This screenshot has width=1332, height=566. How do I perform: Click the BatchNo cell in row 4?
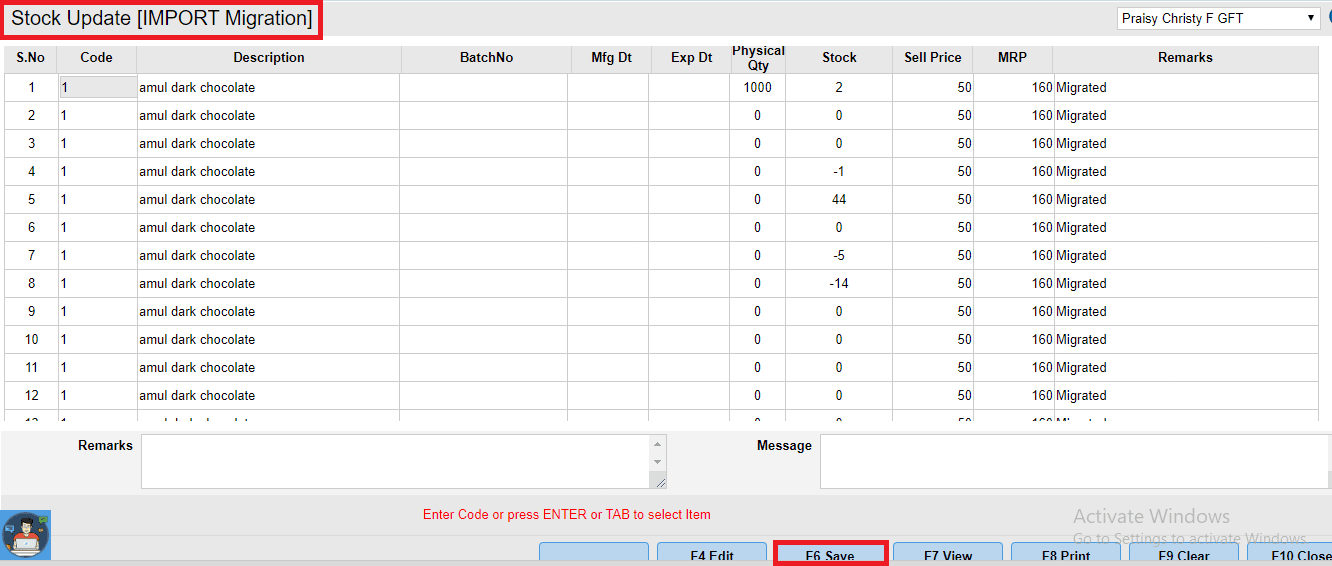coord(484,171)
